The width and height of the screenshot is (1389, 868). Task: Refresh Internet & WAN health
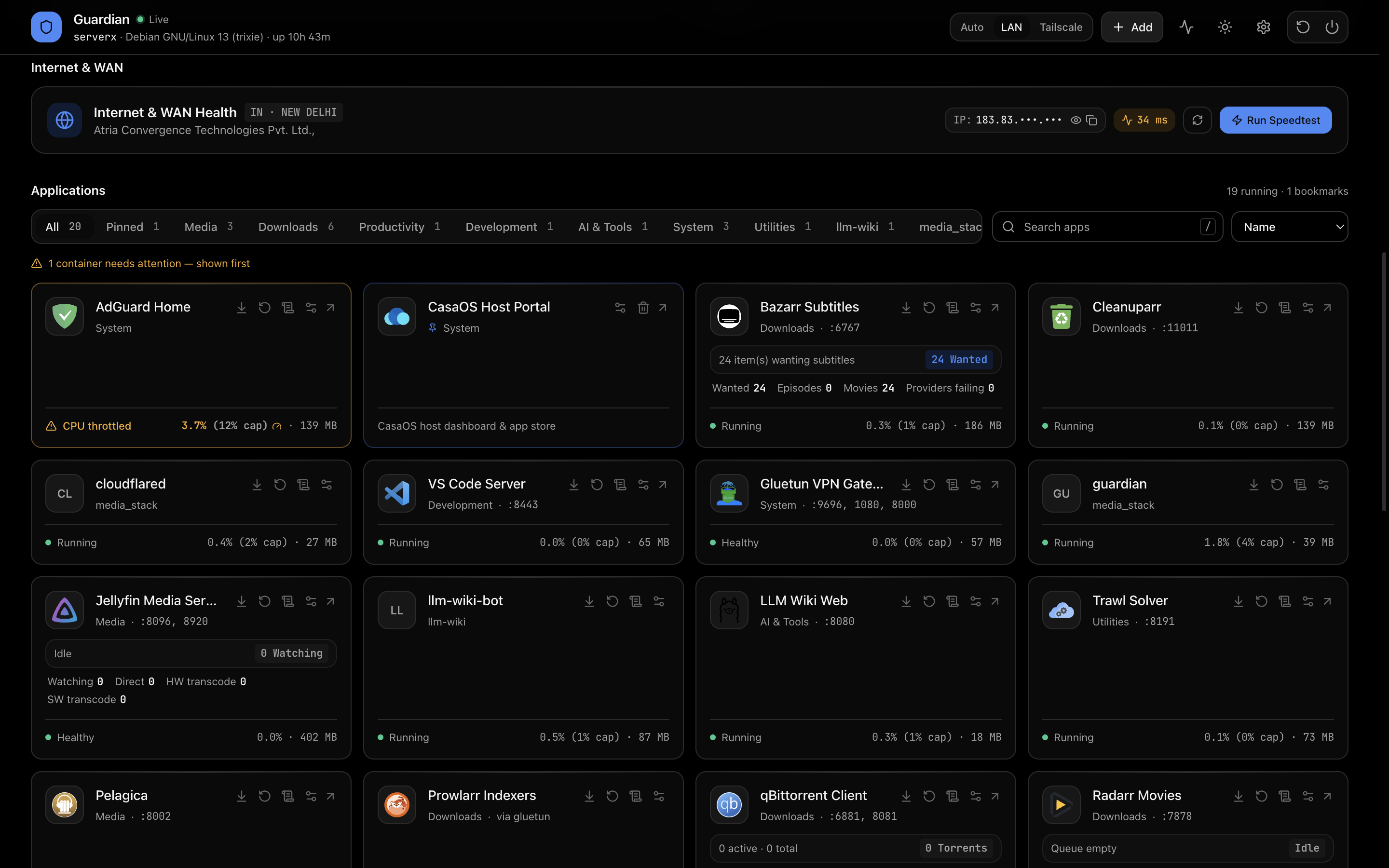(x=1198, y=120)
